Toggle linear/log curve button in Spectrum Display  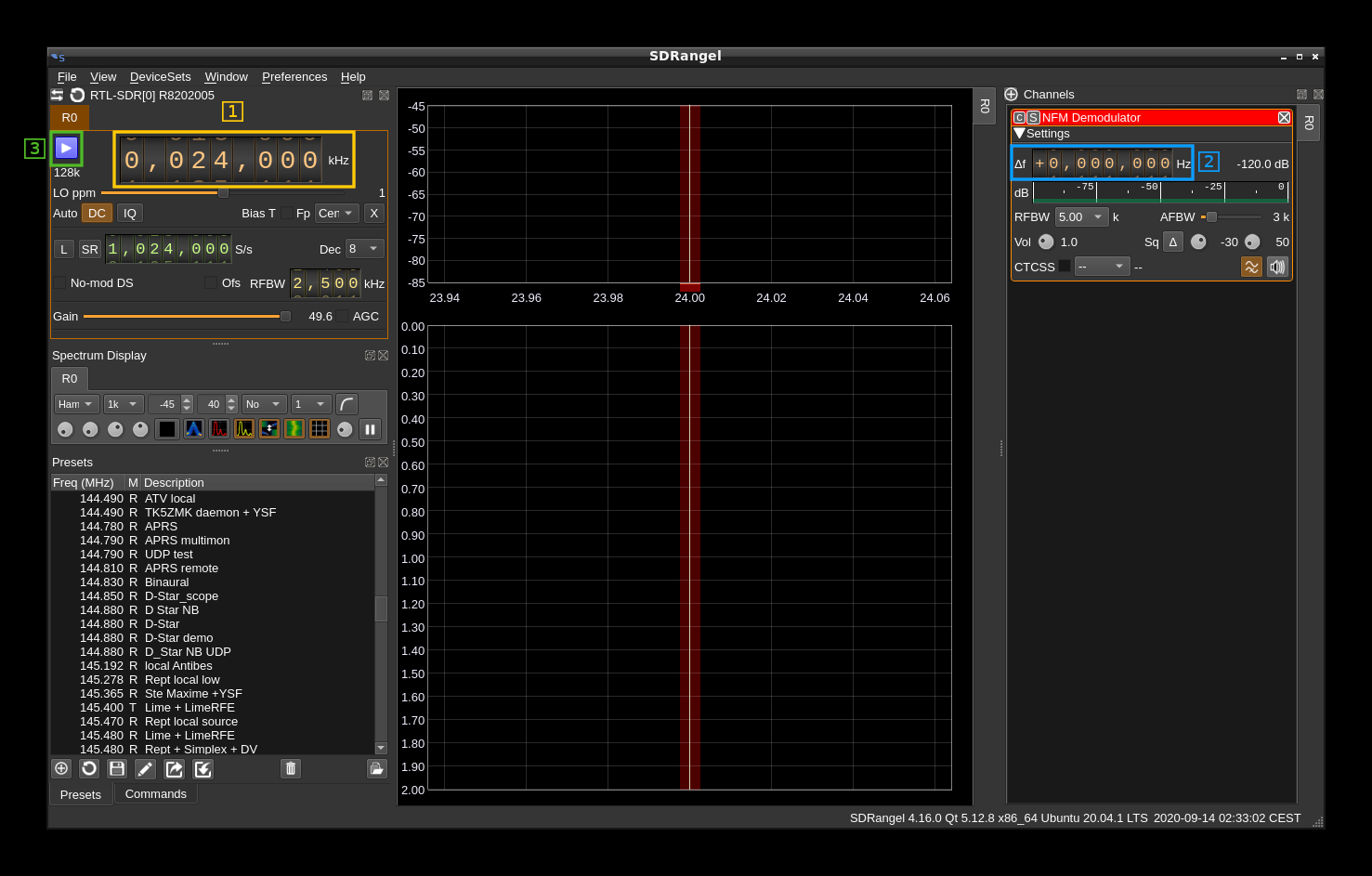click(x=346, y=404)
